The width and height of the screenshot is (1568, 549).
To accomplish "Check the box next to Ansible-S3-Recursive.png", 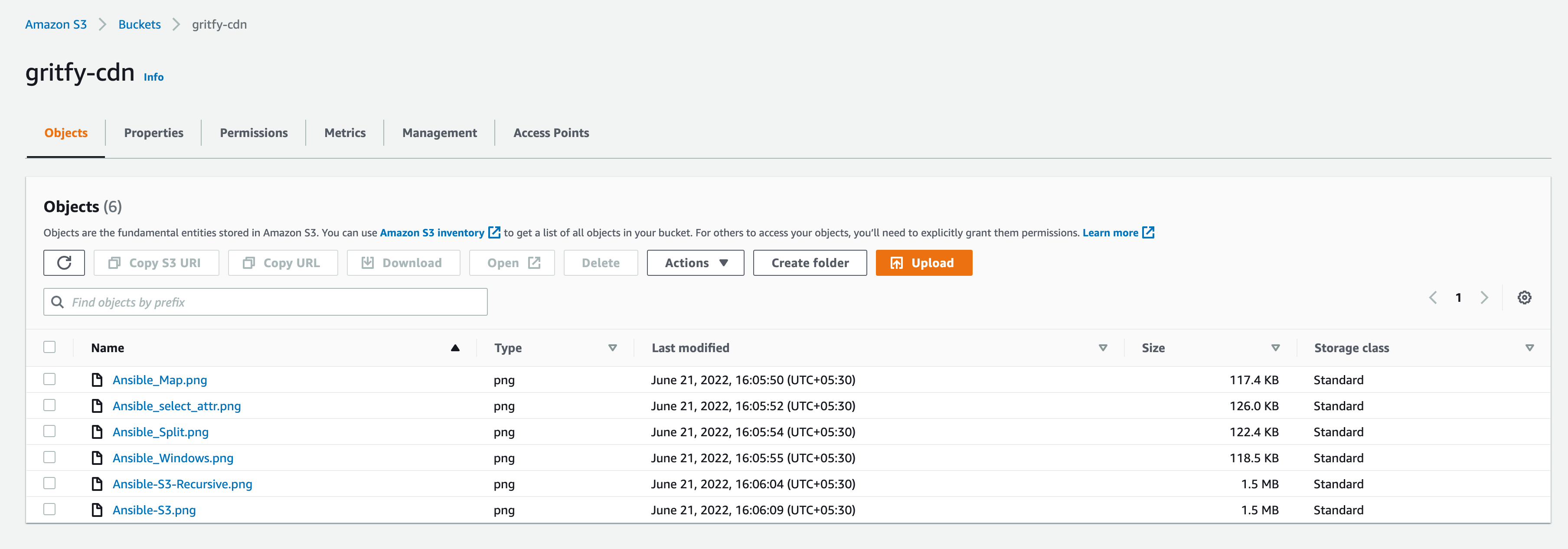I will pyautogui.click(x=49, y=483).
